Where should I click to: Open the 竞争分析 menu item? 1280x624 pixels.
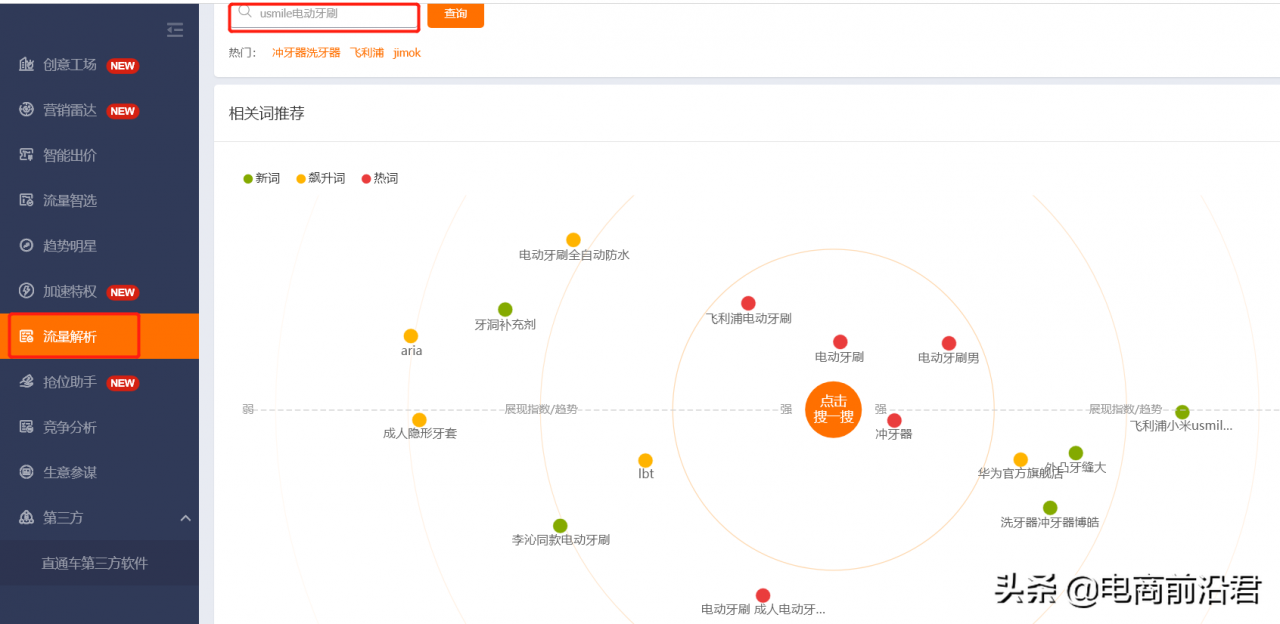point(70,427)
